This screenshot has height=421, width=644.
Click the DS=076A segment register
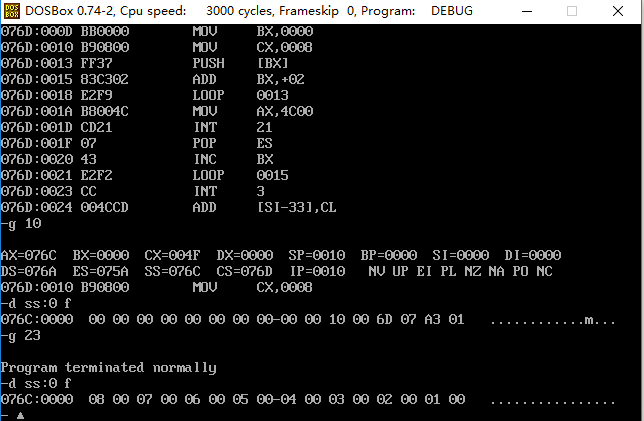click(x=29, y=271)
